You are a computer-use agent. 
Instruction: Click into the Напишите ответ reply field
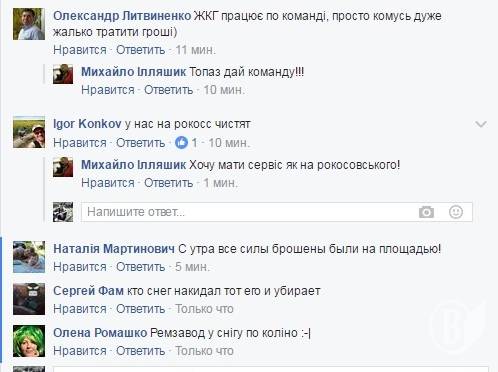pos(277,212)
